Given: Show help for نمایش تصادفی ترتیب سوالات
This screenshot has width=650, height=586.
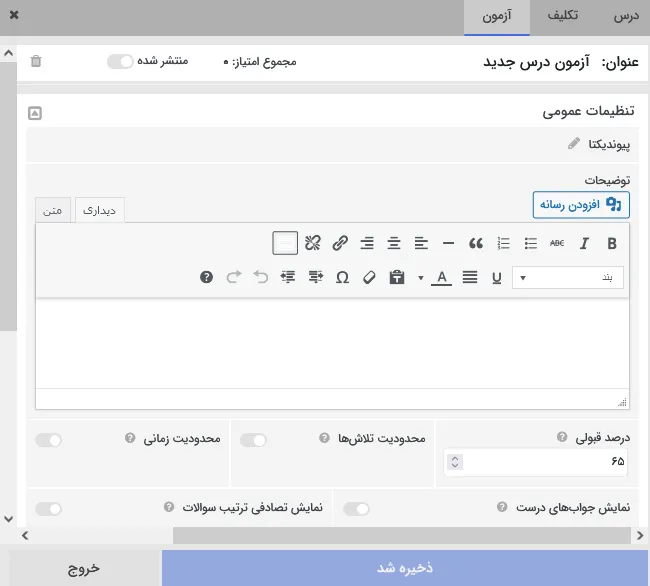Looking at the screenshot, I should (169, 507).
